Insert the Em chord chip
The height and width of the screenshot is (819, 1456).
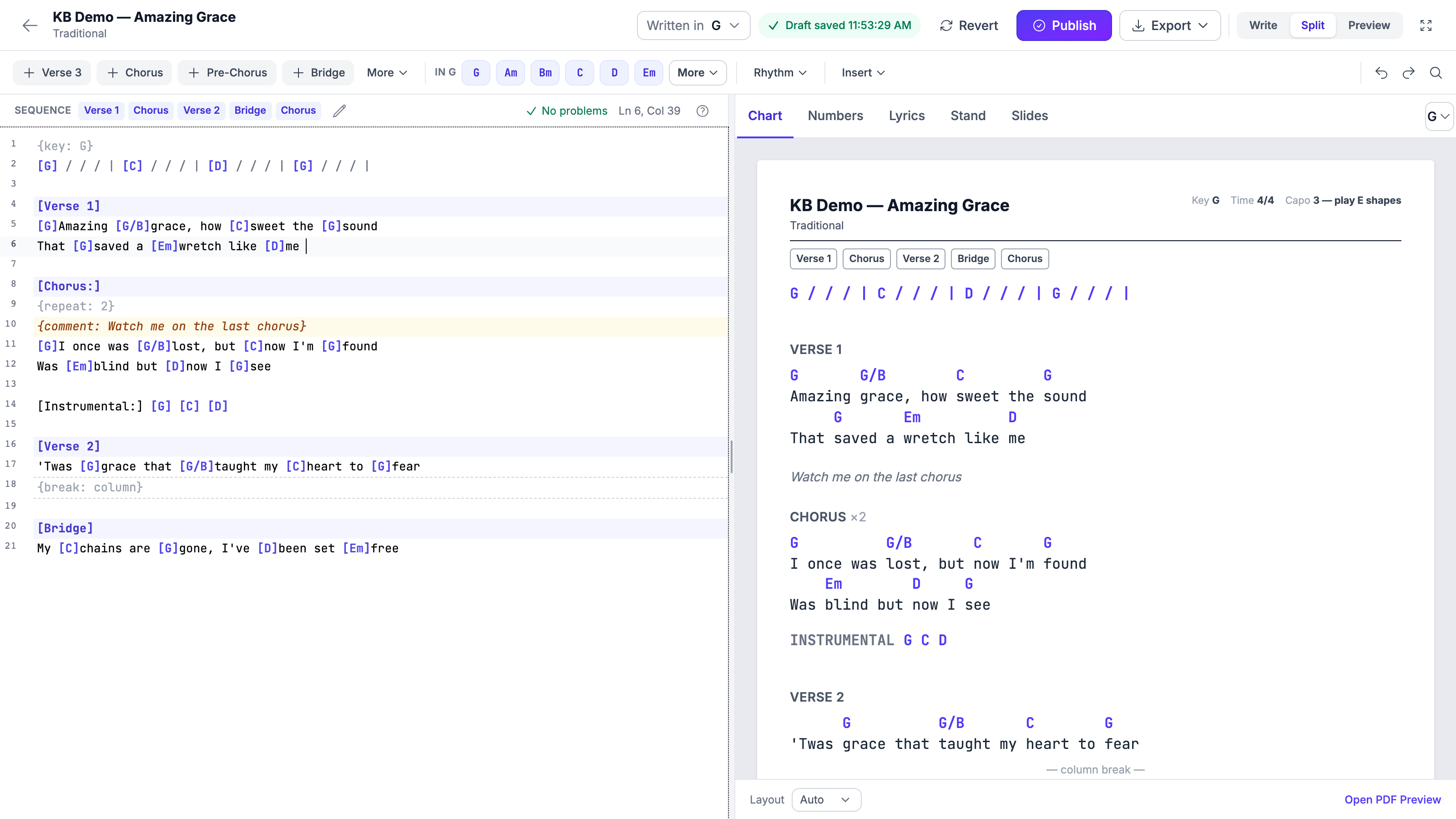click(649, 73)
